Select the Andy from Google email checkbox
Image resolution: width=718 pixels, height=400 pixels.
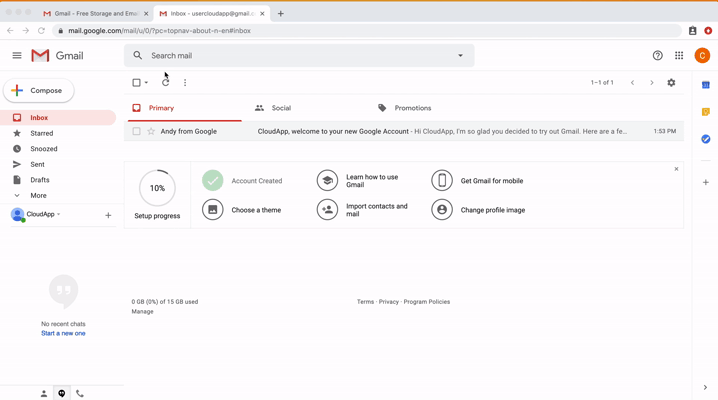pyautogui.click(x=137, y=131)
